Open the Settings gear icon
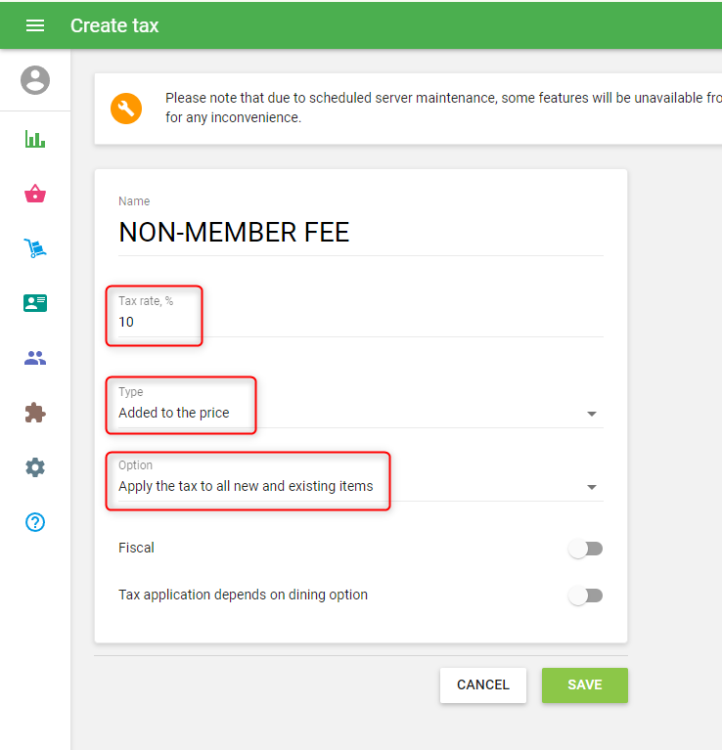722x750 pixels. [35, 467]
